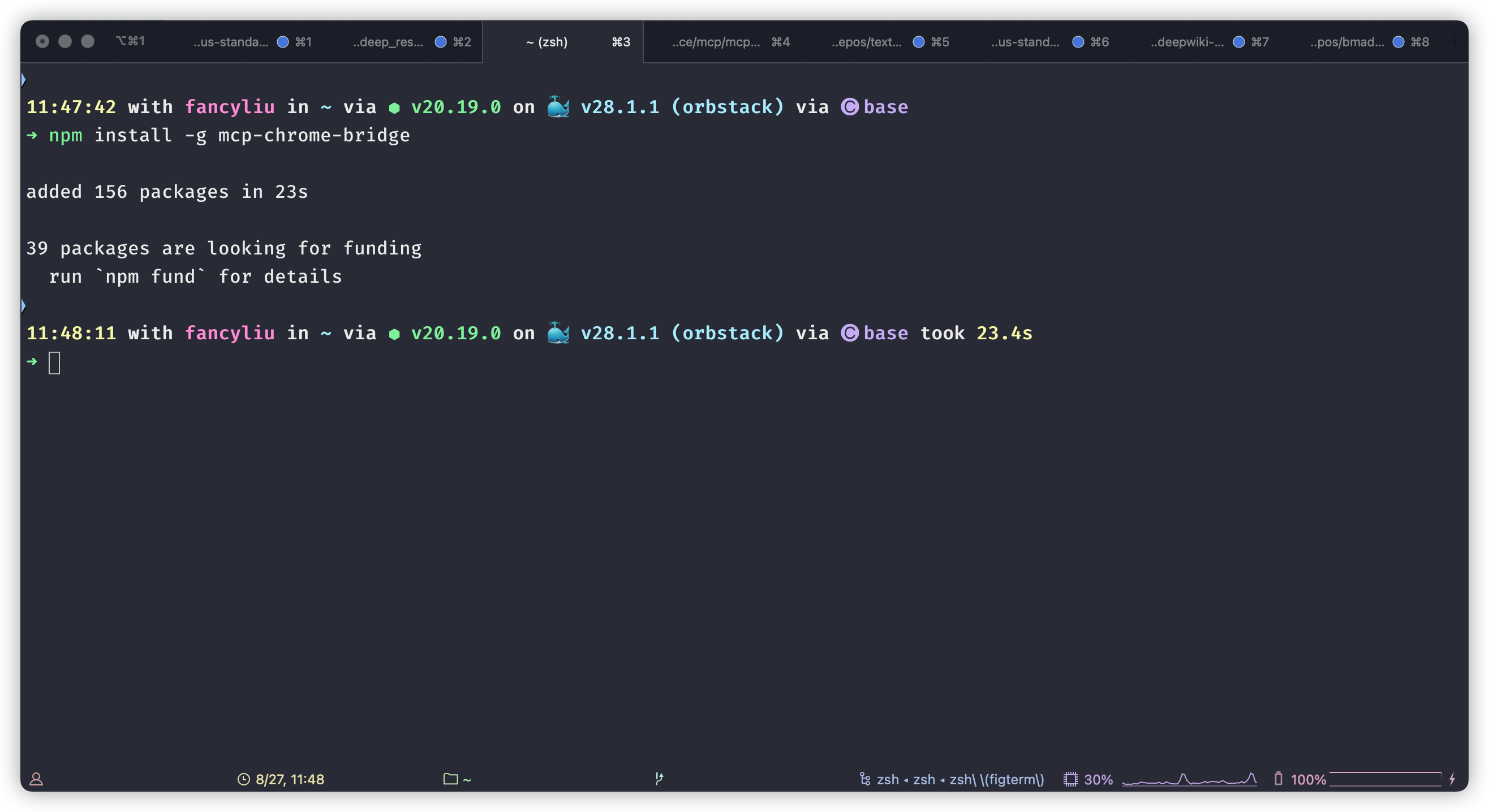Click the battery level bar graph
1489x812 pixels.
[1385, 779]
